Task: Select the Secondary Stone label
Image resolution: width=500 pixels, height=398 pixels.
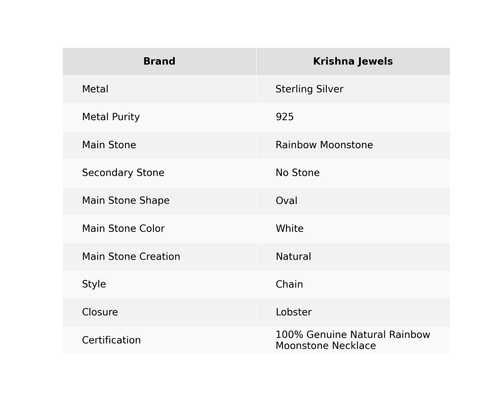Action: (x=123, y=173)
